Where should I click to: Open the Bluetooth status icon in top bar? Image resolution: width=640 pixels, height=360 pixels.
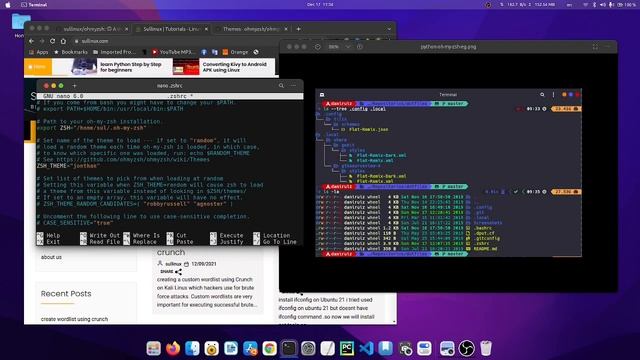point(594,4)
